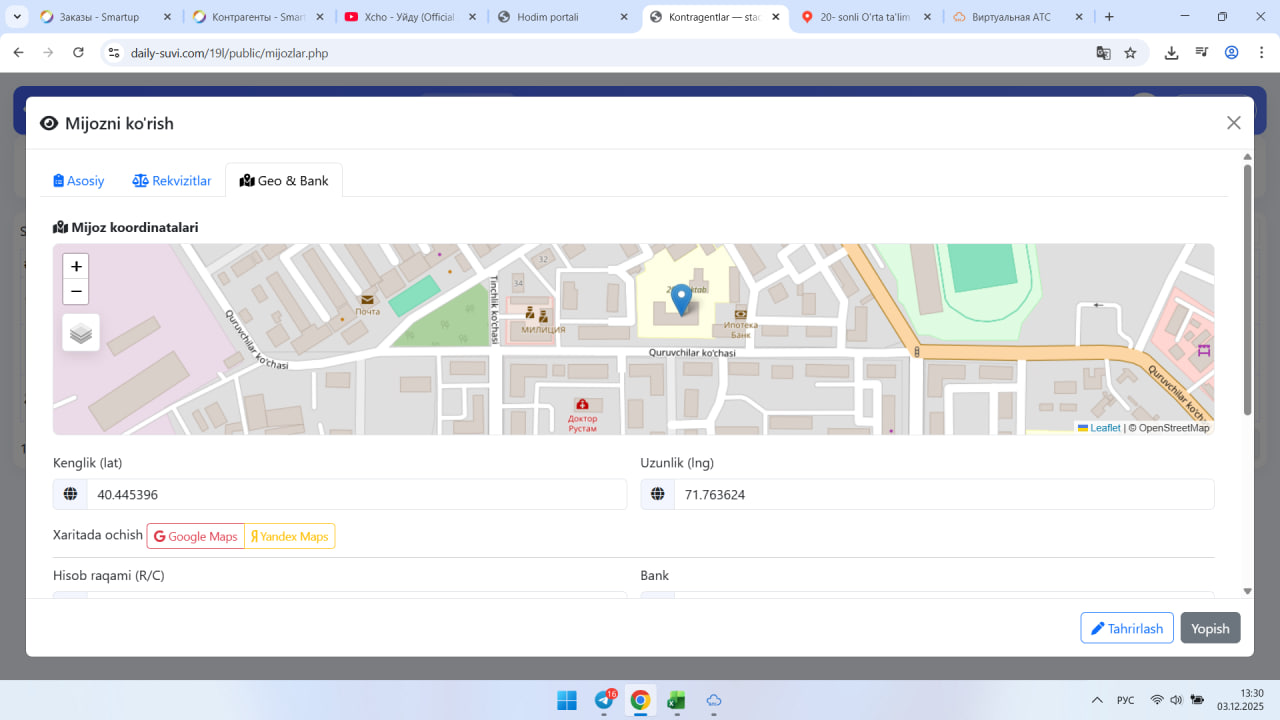This screenshot has height=720, width=1280.
Task: Click the Hisob raqami (R/C) label
Action: coord(109,575)
